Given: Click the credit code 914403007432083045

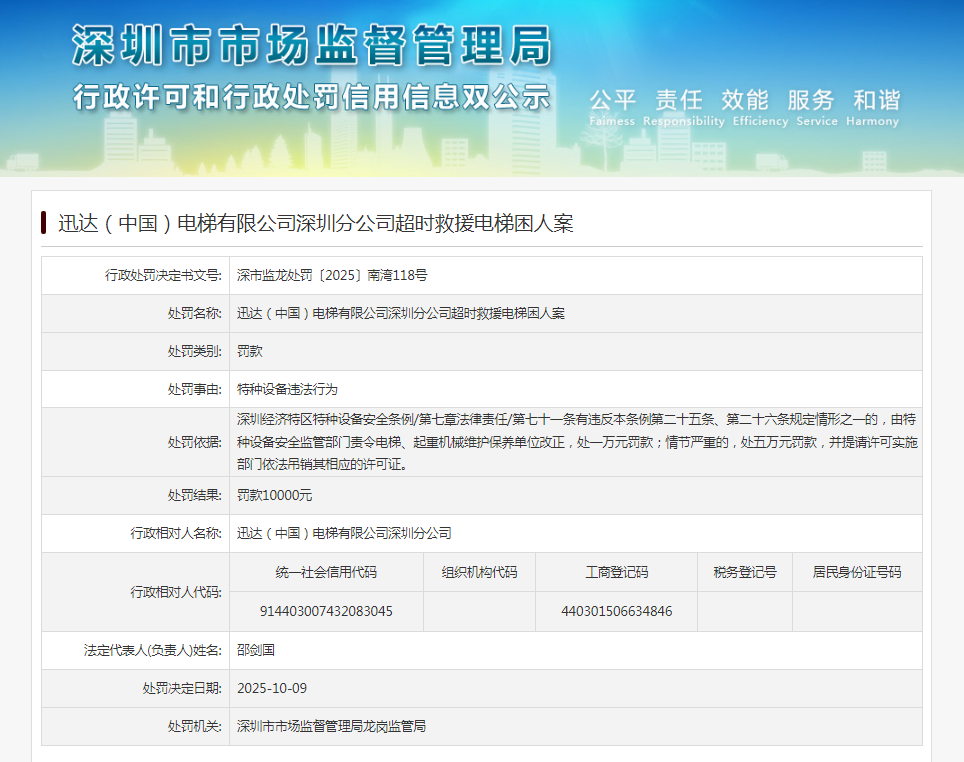Looking at the screenshot, I should [326, 611].
